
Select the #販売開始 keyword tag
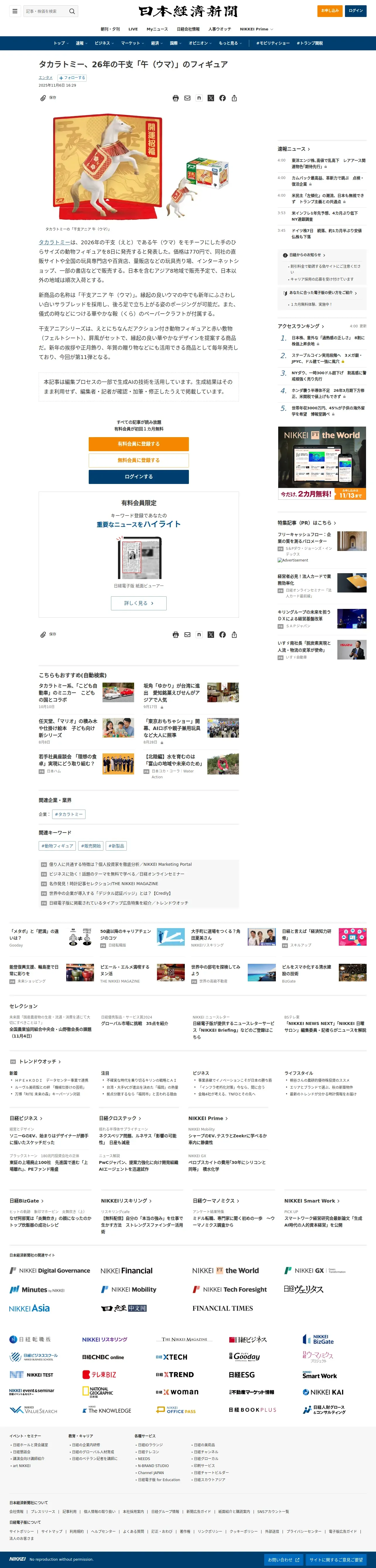click(91, 846)
